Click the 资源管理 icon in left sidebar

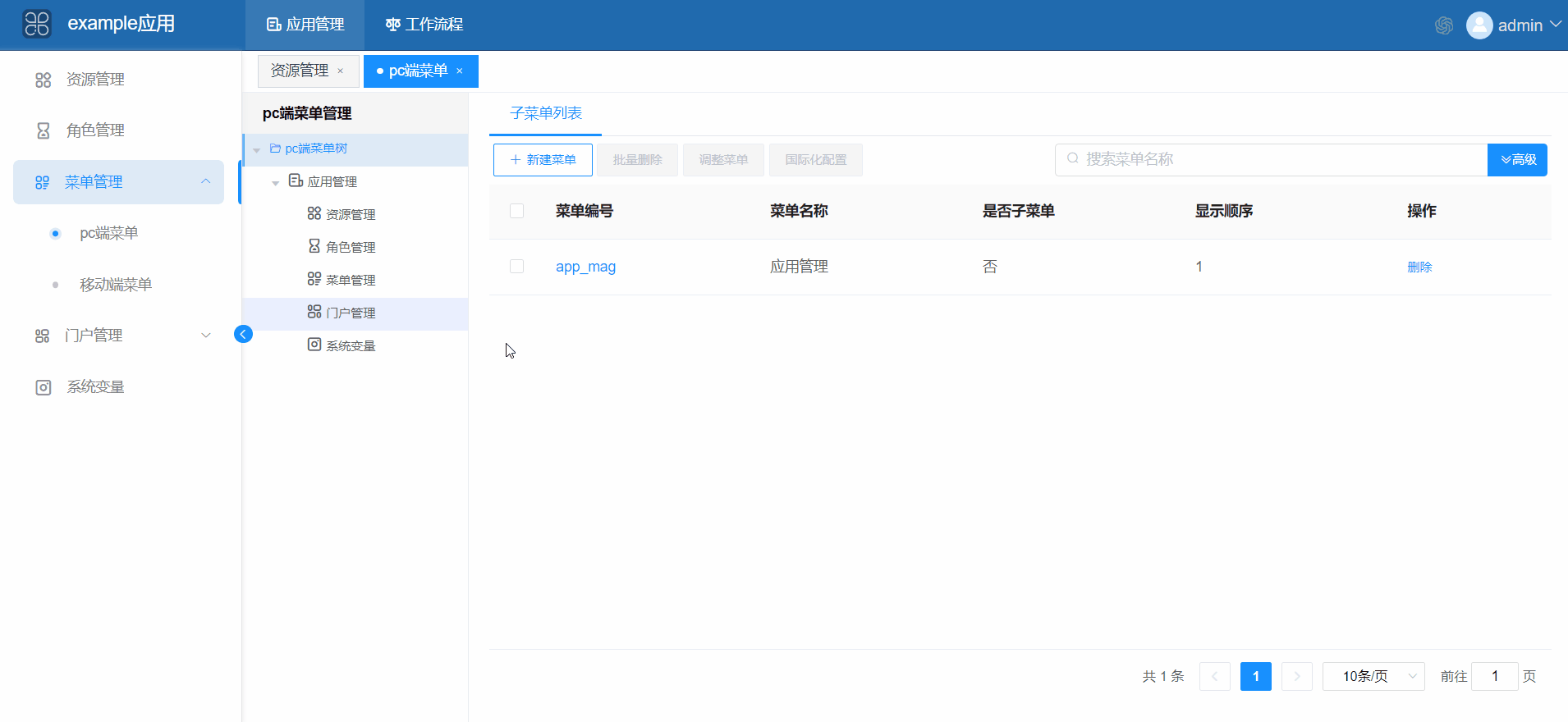tap(44, 80)
